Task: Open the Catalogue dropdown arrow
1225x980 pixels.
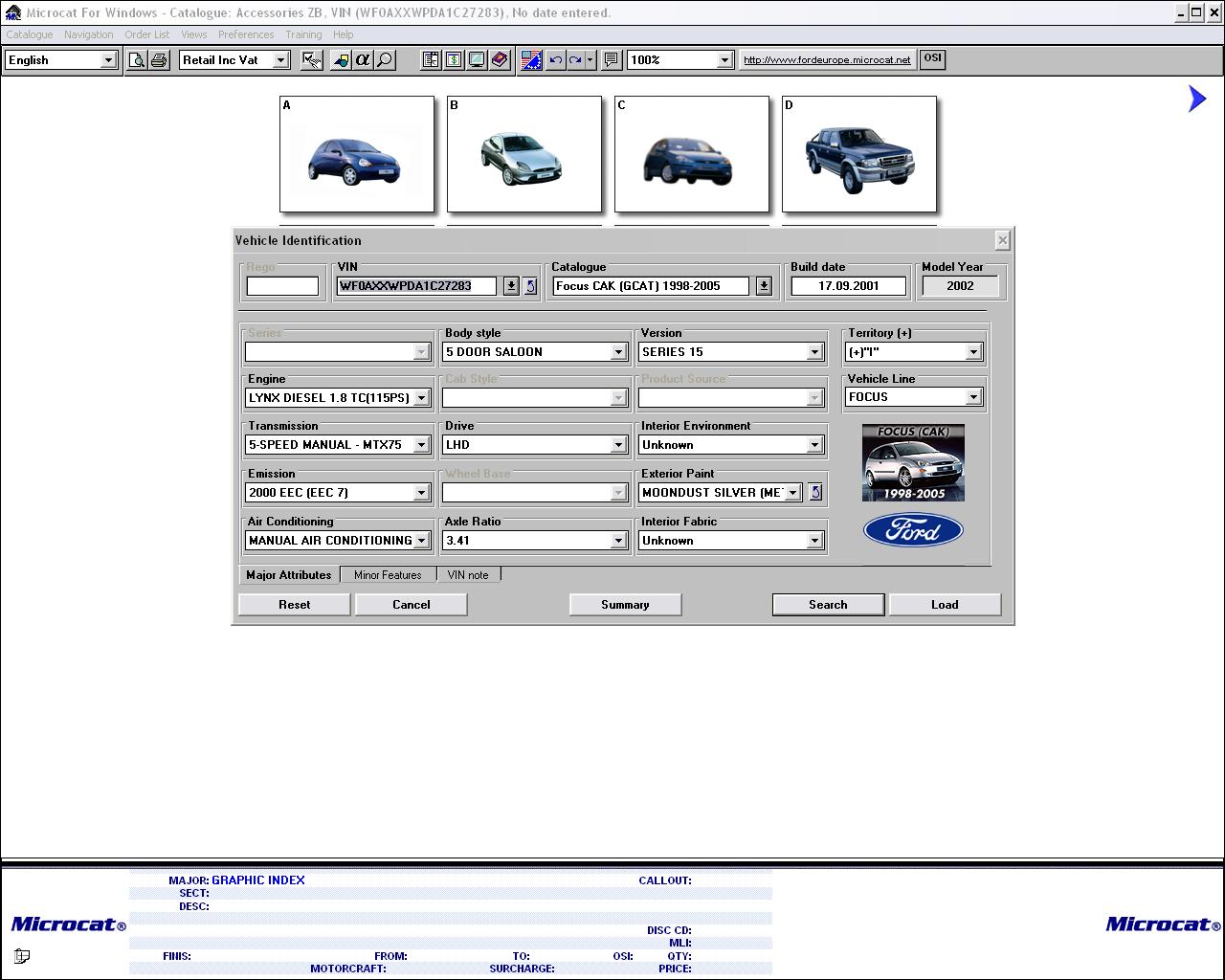Action: (764, 286)
